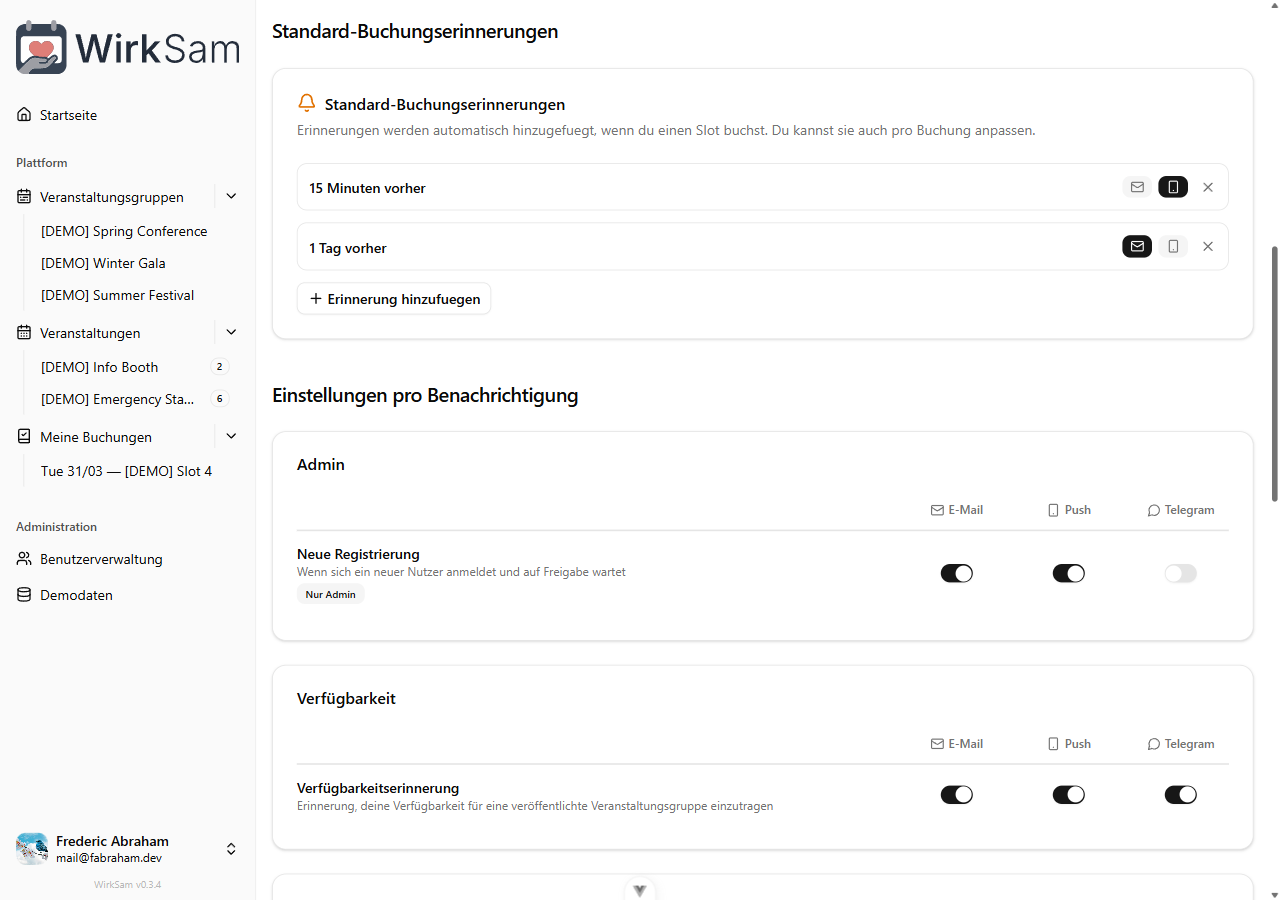Click the page vertical scrollbar
The width and height of the screenshot is (1280, 900).
pos(1274,373)
